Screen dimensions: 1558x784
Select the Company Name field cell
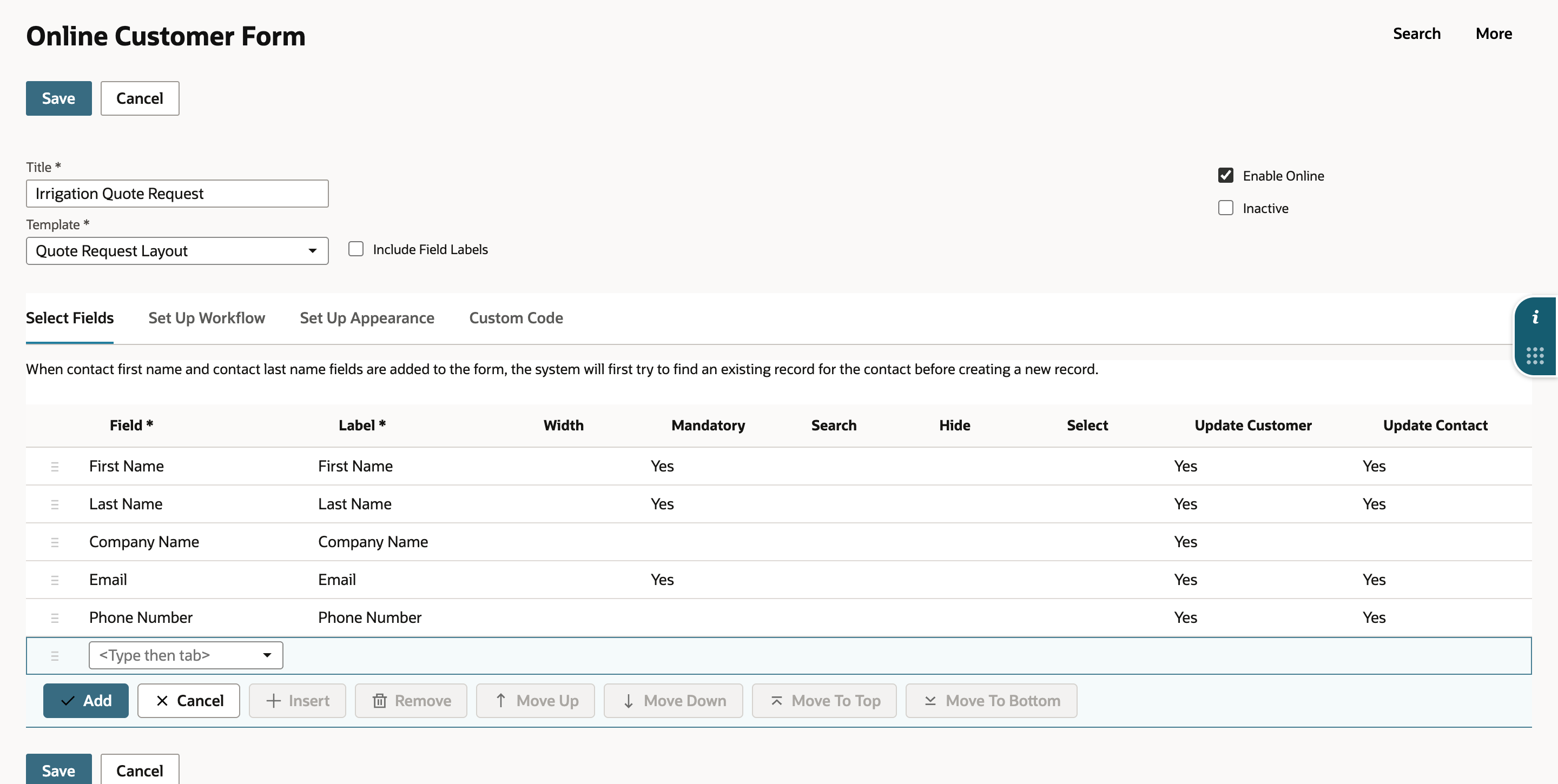pos(144,542)
